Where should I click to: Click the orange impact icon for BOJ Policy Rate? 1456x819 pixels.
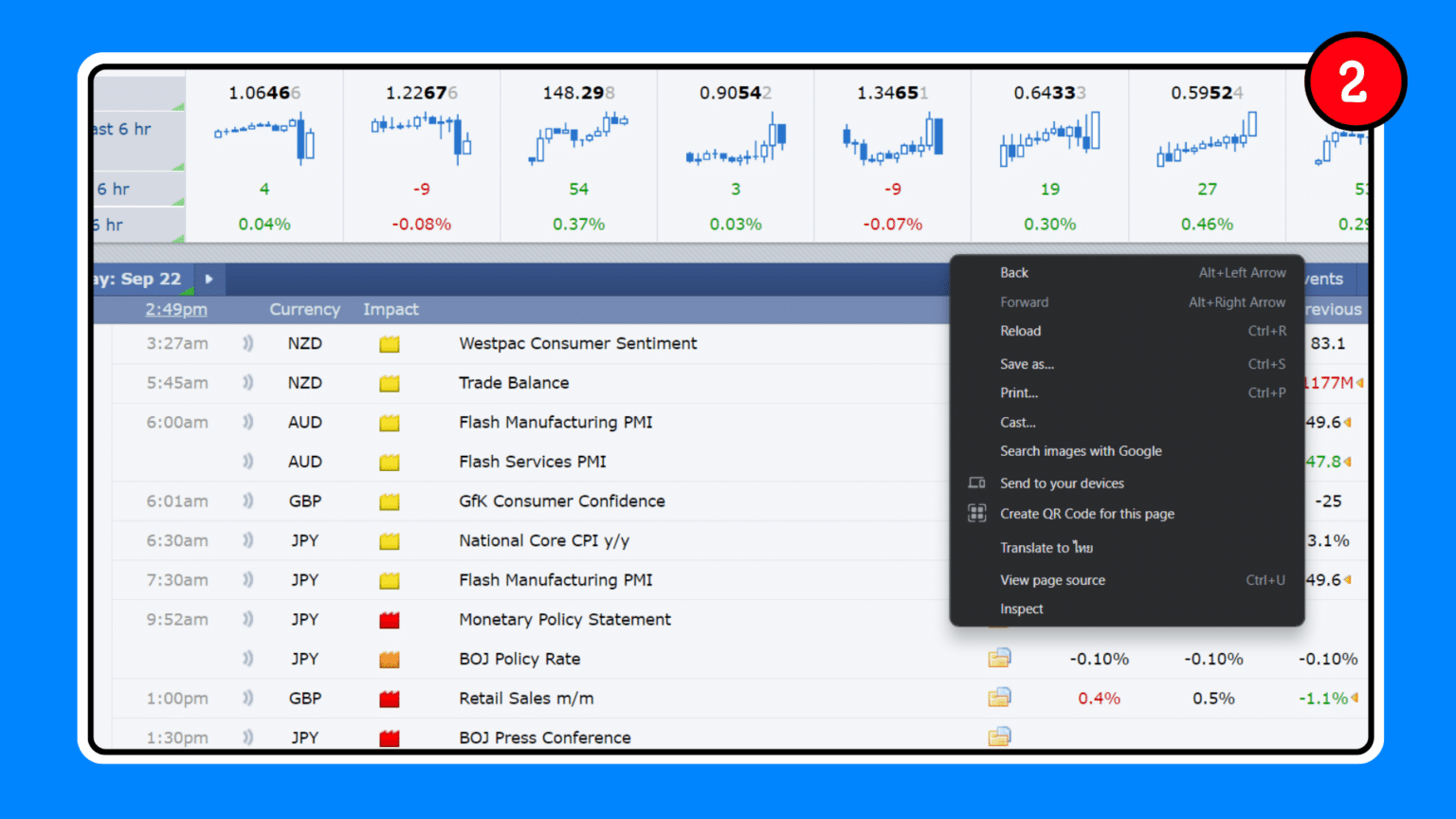click(389, 659)
